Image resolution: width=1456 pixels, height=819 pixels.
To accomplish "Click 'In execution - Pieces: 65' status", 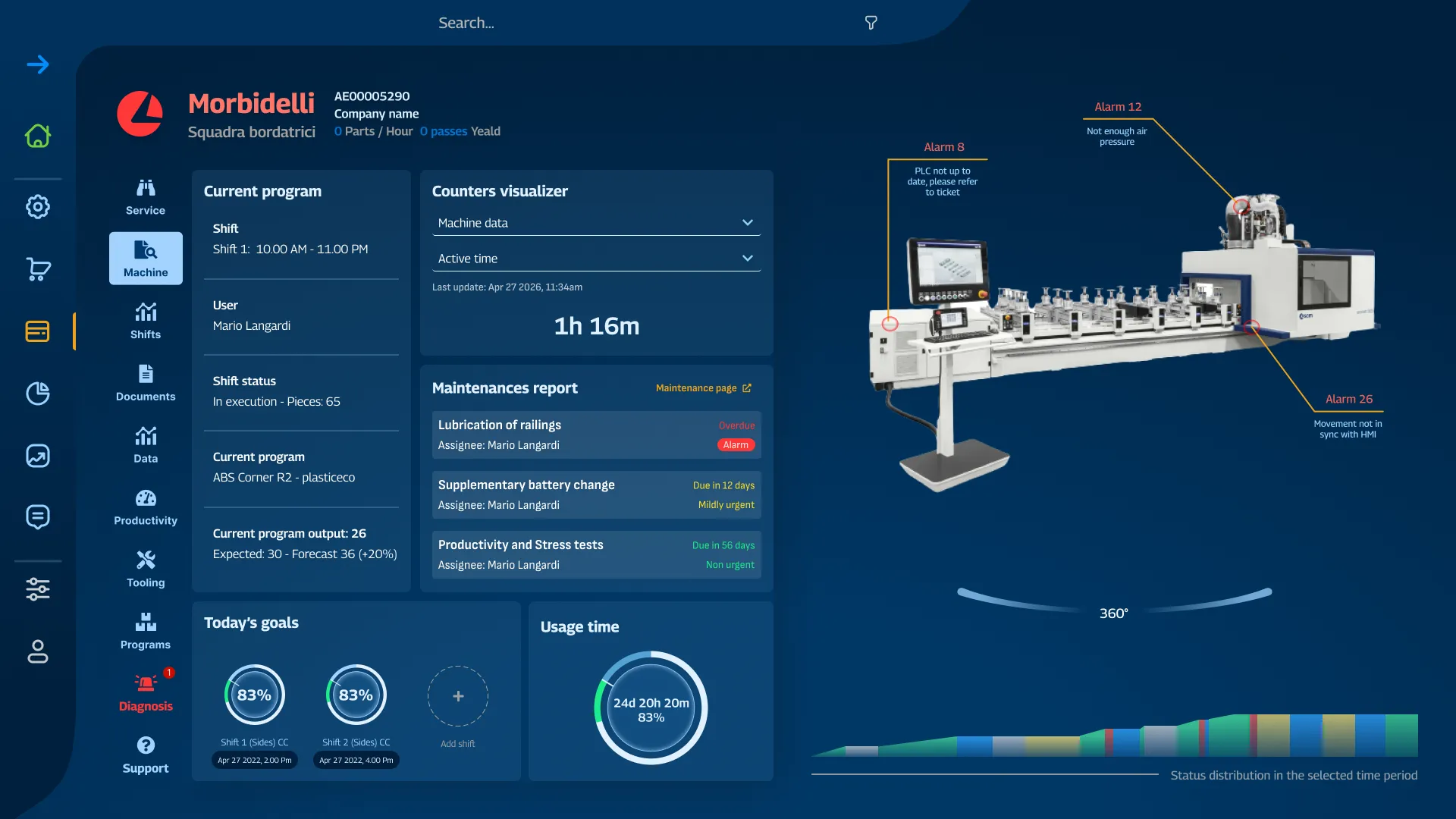I will [276, 402].
